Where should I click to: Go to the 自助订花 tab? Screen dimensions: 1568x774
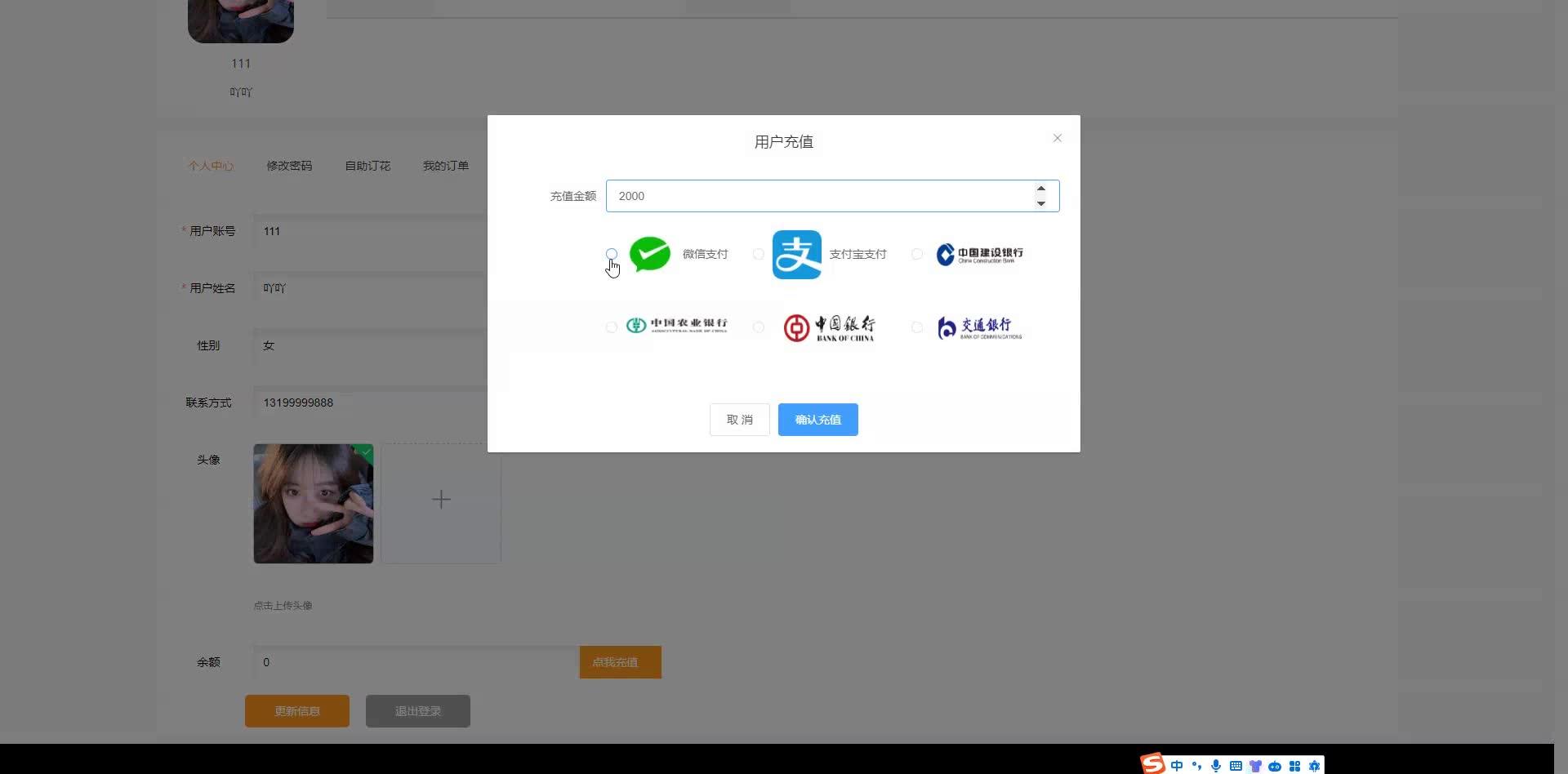coord(367,166)
